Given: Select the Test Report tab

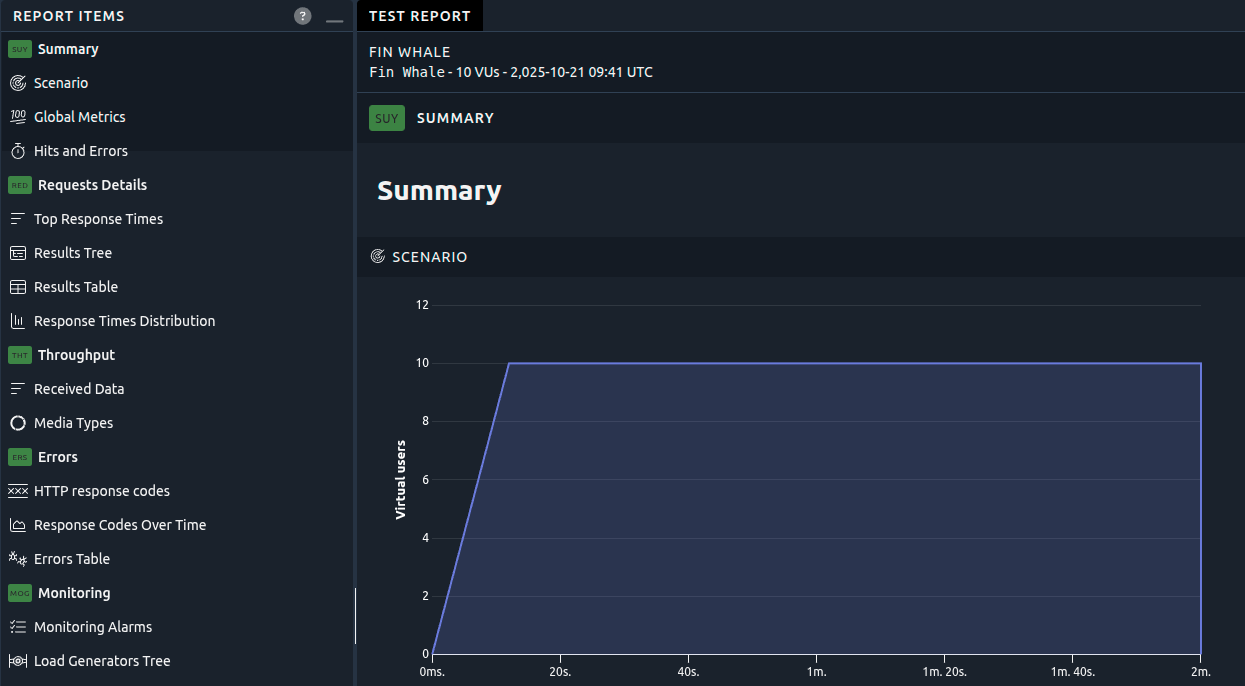Looking at the screenshot, I should coord(419,16).
